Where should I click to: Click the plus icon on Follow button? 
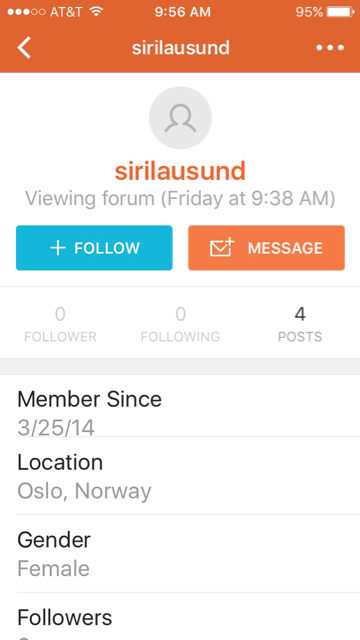pos(58,248)
